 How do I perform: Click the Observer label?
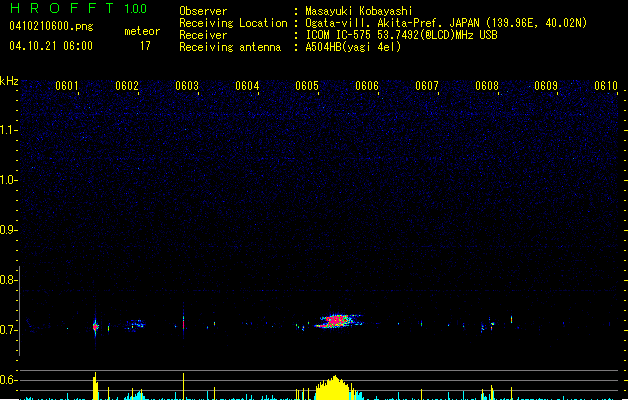pyautogui.click(x=203, y=11)
